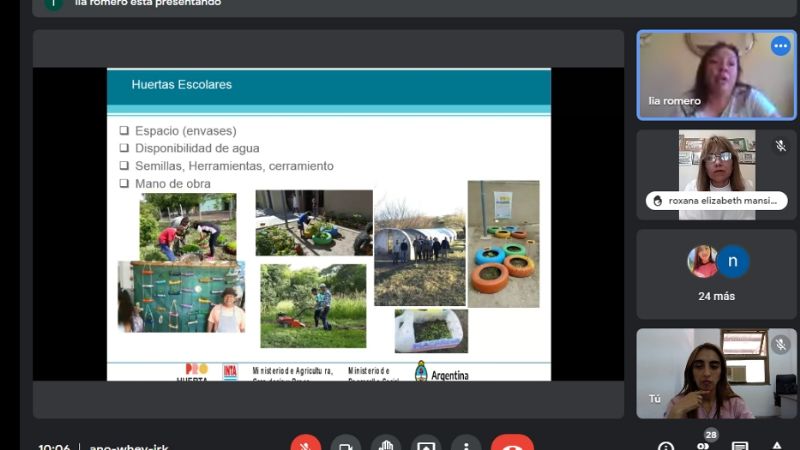The width and height of the screenshot is (800, 450).
Task: Open the activities icon
Action: click(x=777, y=446)
